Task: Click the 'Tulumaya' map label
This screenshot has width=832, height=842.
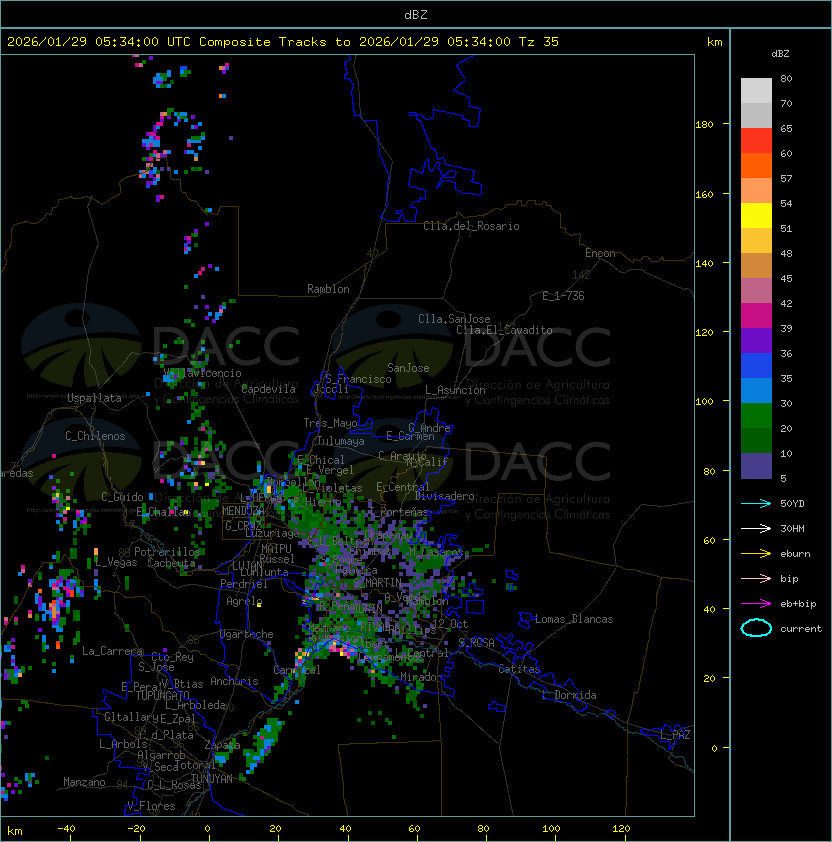Action: [x=341, y=441]
